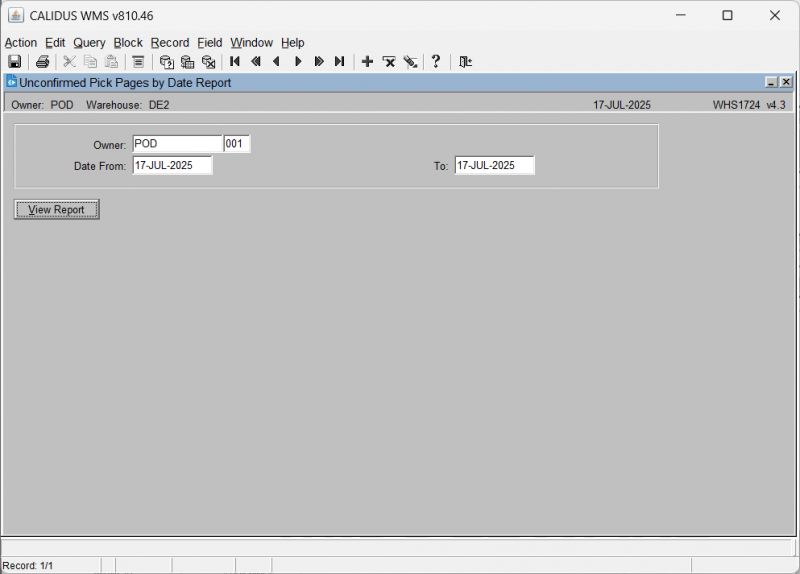
Task: Click the Execute Query database icon
Action: point(187,62)
